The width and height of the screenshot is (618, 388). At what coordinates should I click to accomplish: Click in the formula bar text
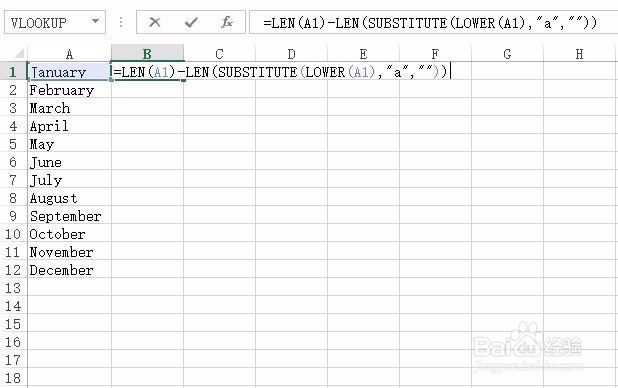pyautogui.click(x=430, y=23)
